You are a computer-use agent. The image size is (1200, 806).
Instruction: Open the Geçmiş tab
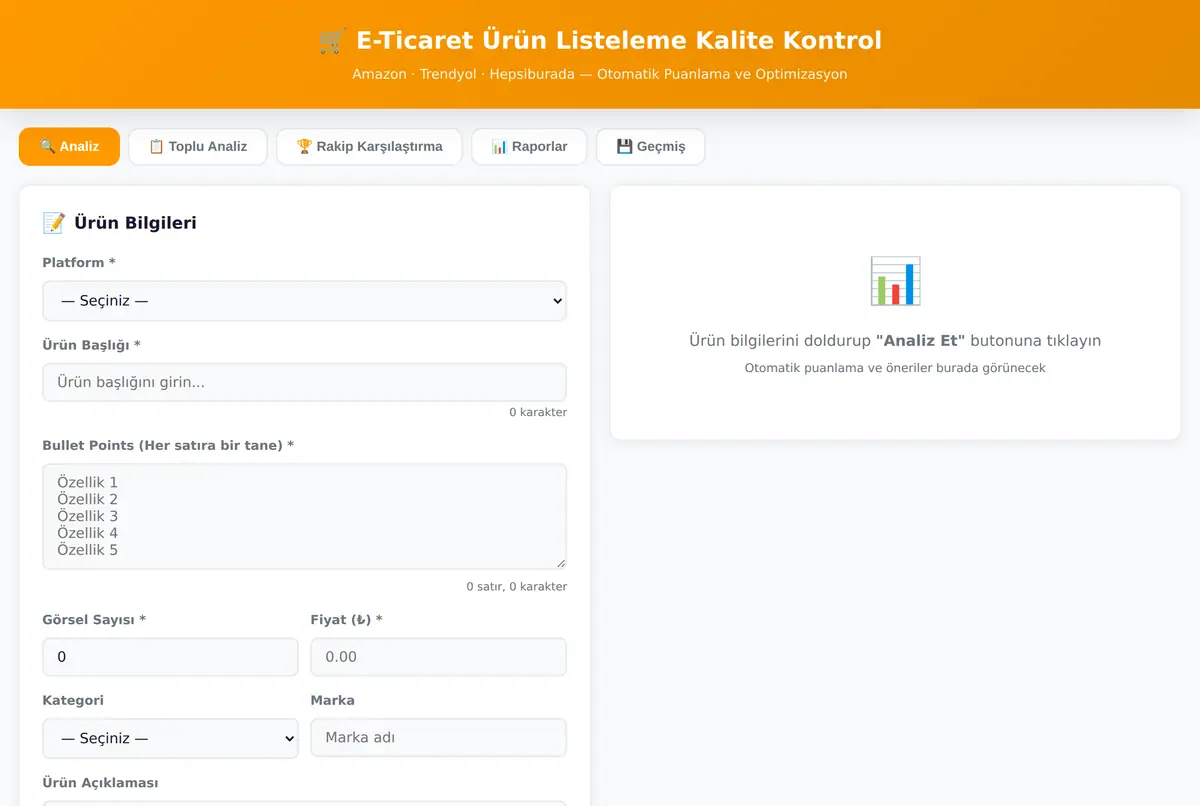tap(651, 146)
